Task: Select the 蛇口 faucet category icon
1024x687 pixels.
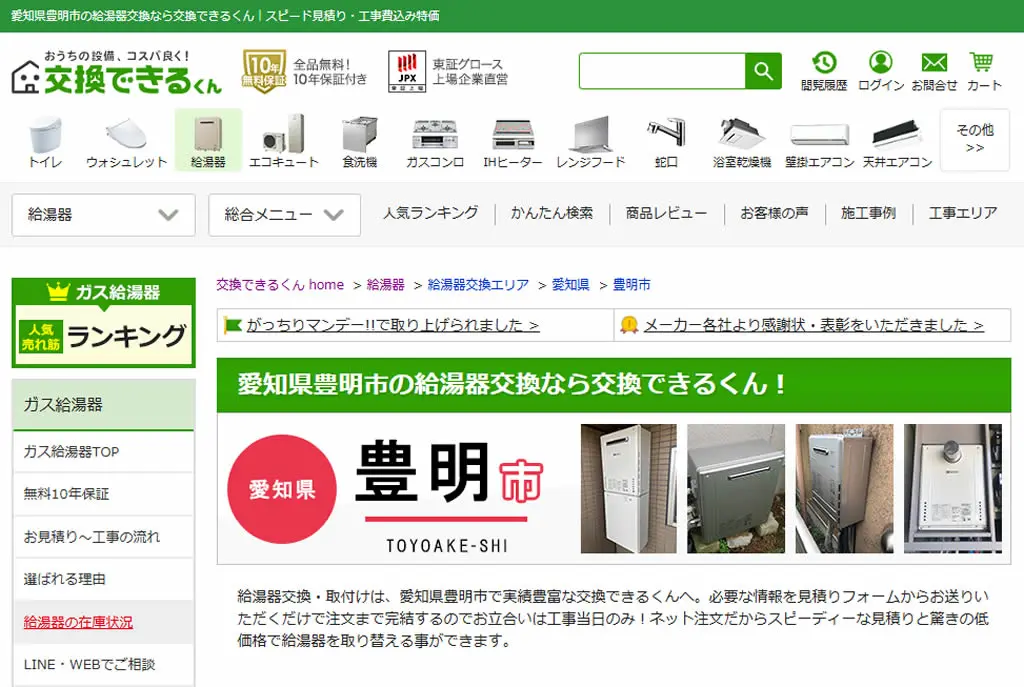Action: coord(666,142)
